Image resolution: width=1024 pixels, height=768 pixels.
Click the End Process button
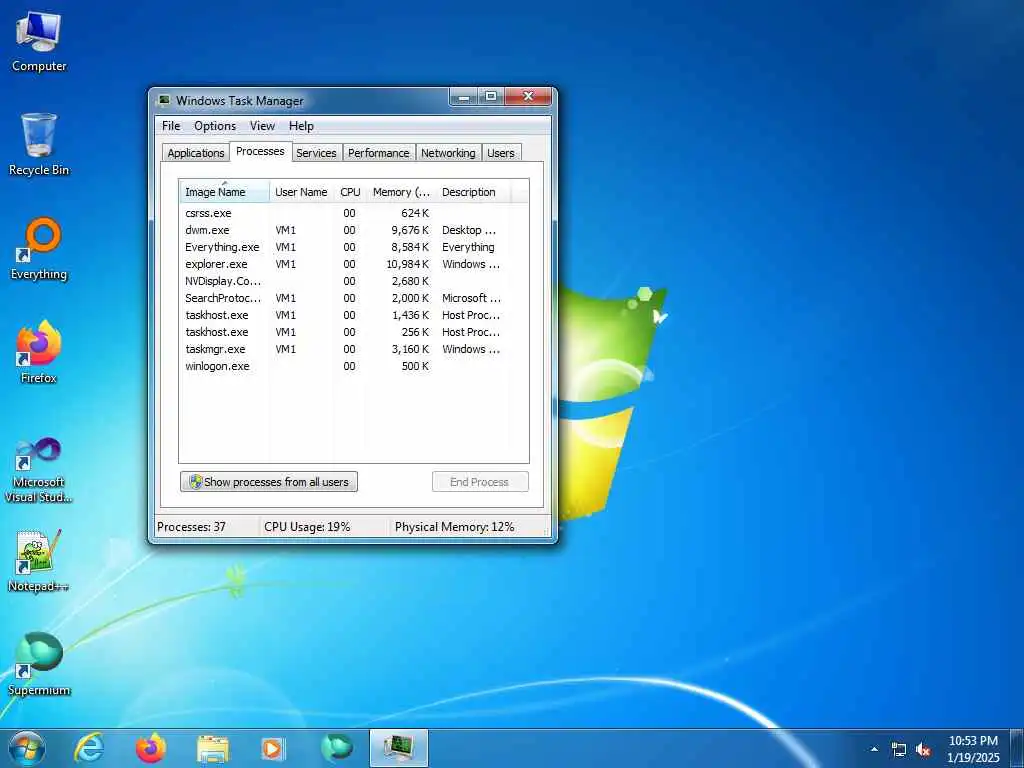pos(480,482)
